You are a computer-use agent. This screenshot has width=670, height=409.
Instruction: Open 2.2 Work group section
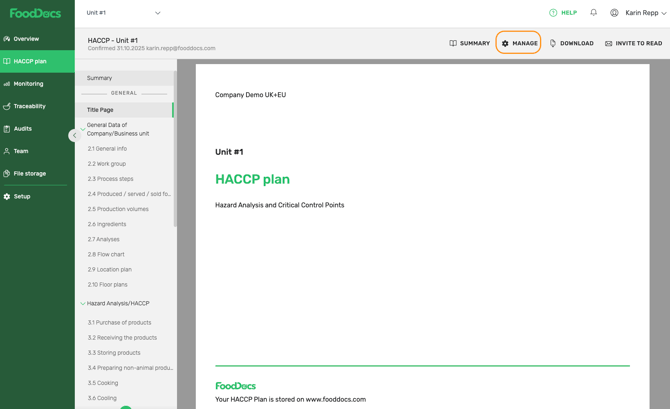107,164
